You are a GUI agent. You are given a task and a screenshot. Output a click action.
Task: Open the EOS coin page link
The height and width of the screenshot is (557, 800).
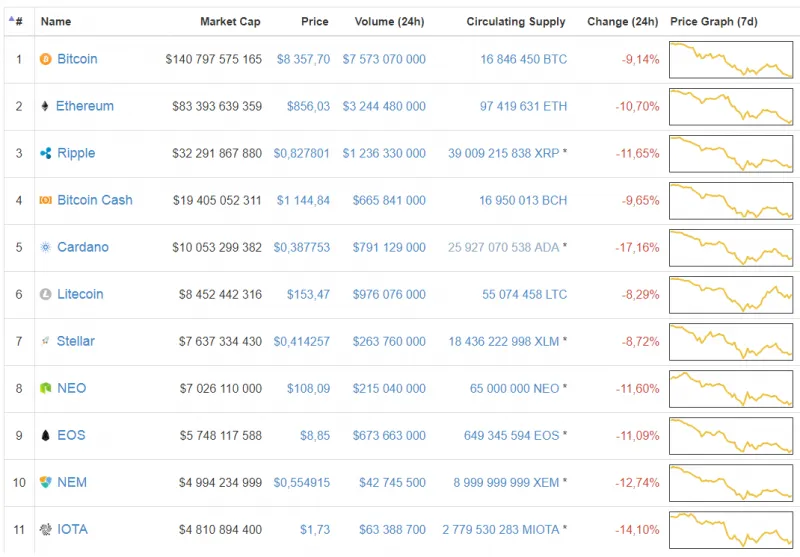(x=71, y=435)
